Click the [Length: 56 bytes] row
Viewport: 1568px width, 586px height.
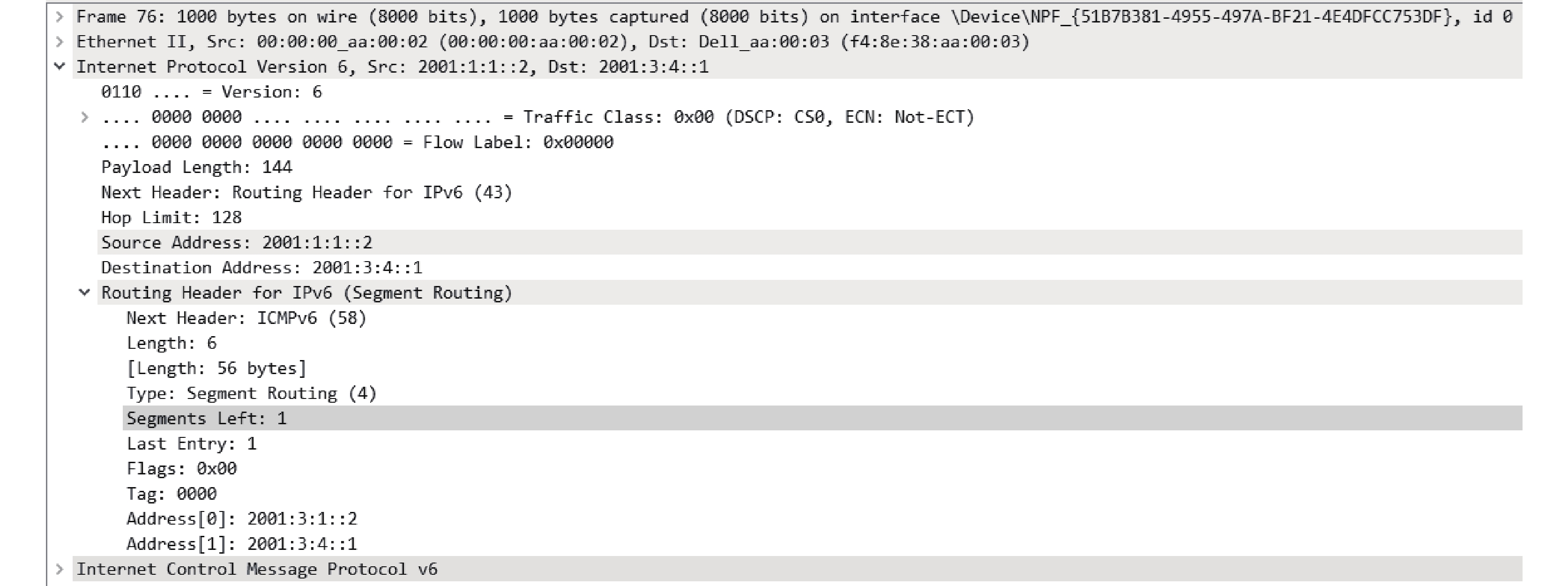pos(216,368)
